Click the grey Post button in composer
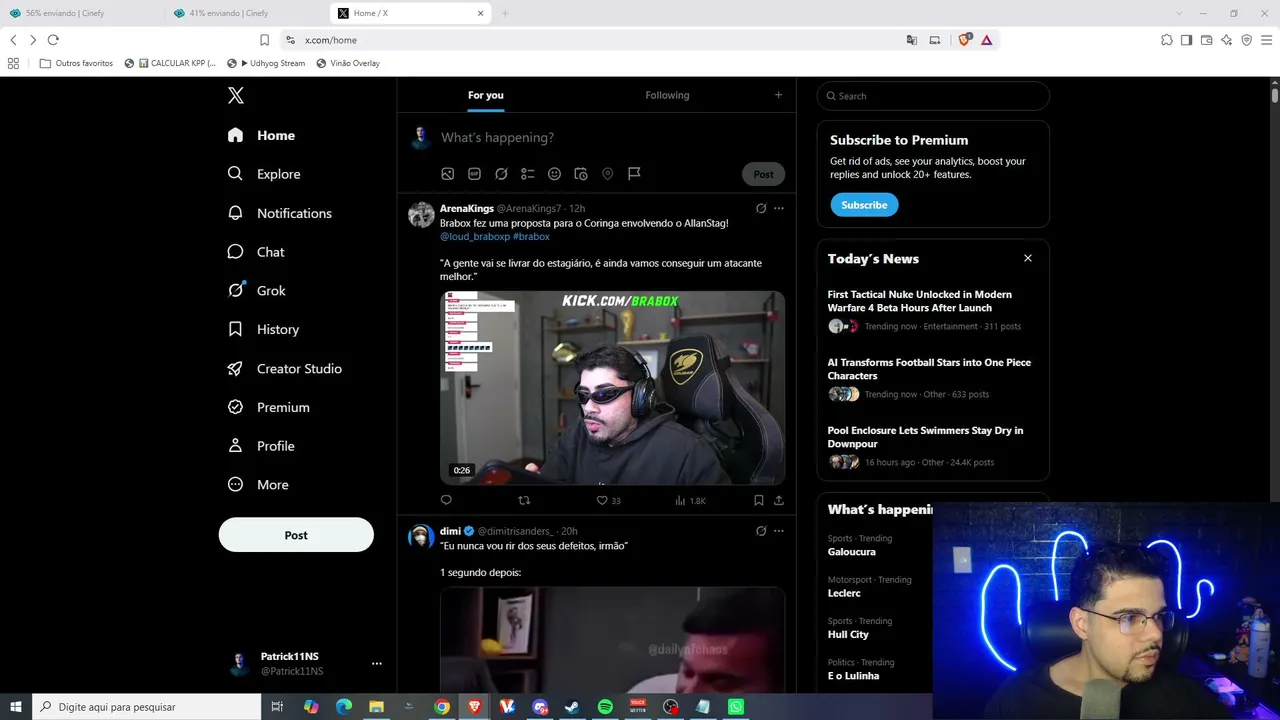This screenshot has height=720, width=1280. [763, 174]
